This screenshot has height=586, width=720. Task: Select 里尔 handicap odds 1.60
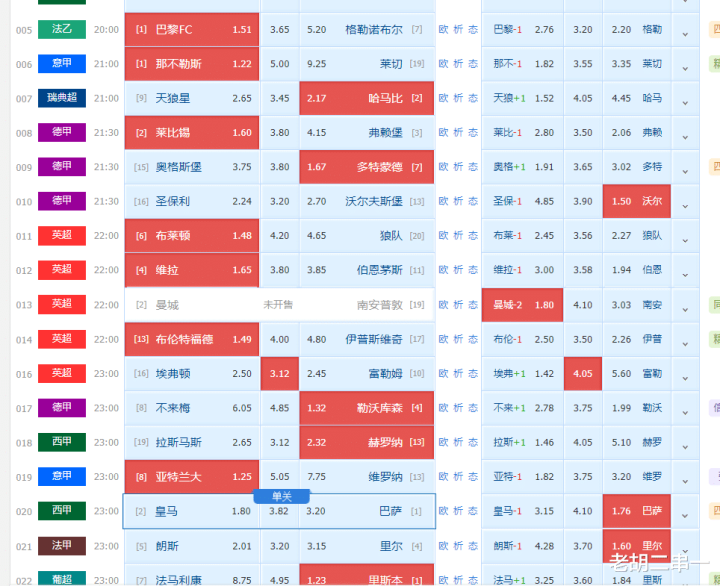(636, 546)
